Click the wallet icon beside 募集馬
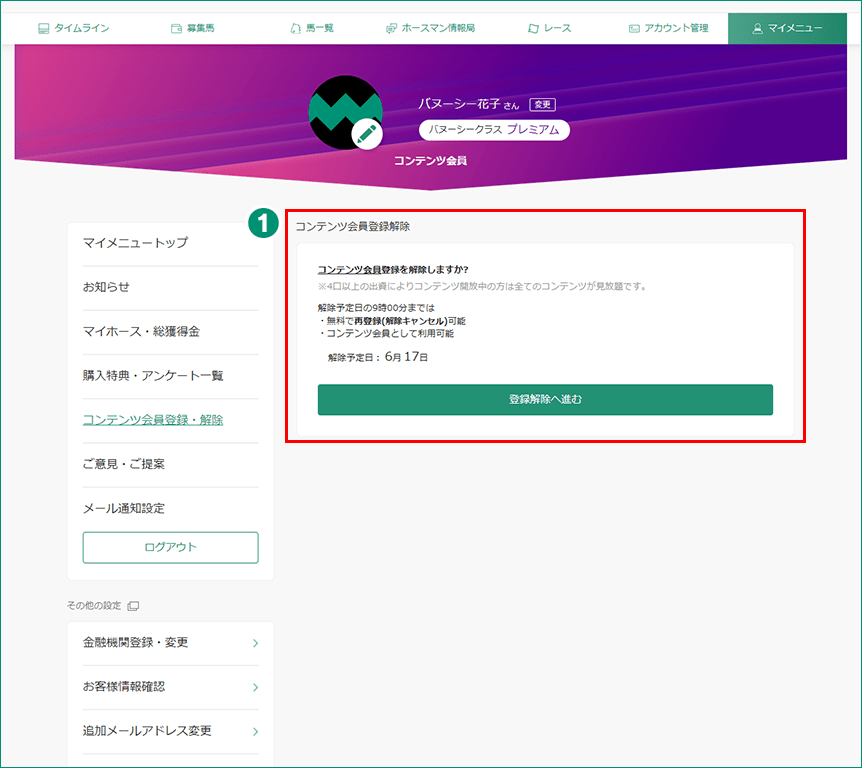Screen dimensions: 862x768 click(x=176, y=29)
